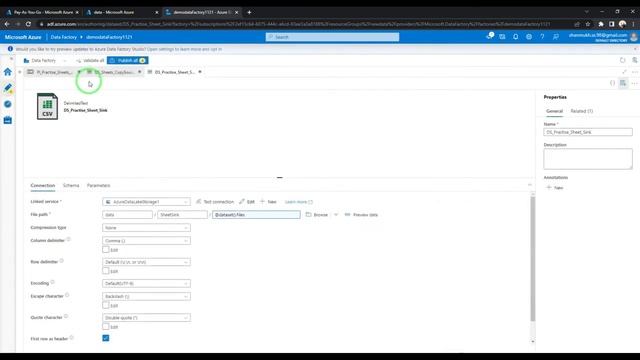The height and width of the screenshot is (360, 640).
Task: Toggle Edit checkbox under Column delimiter
Action: [106, 249]
